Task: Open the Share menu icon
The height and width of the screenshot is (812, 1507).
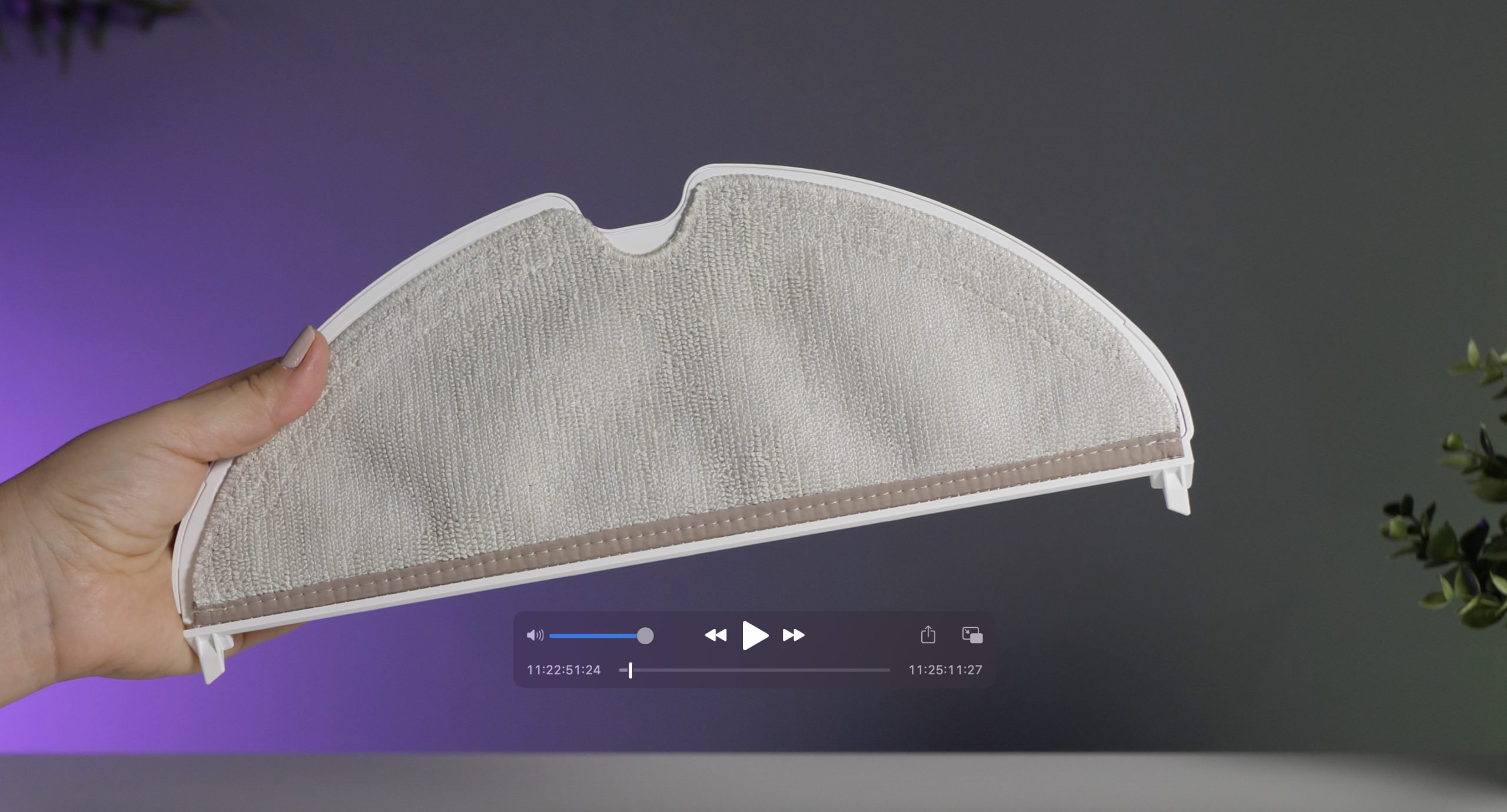Action: 928,634
